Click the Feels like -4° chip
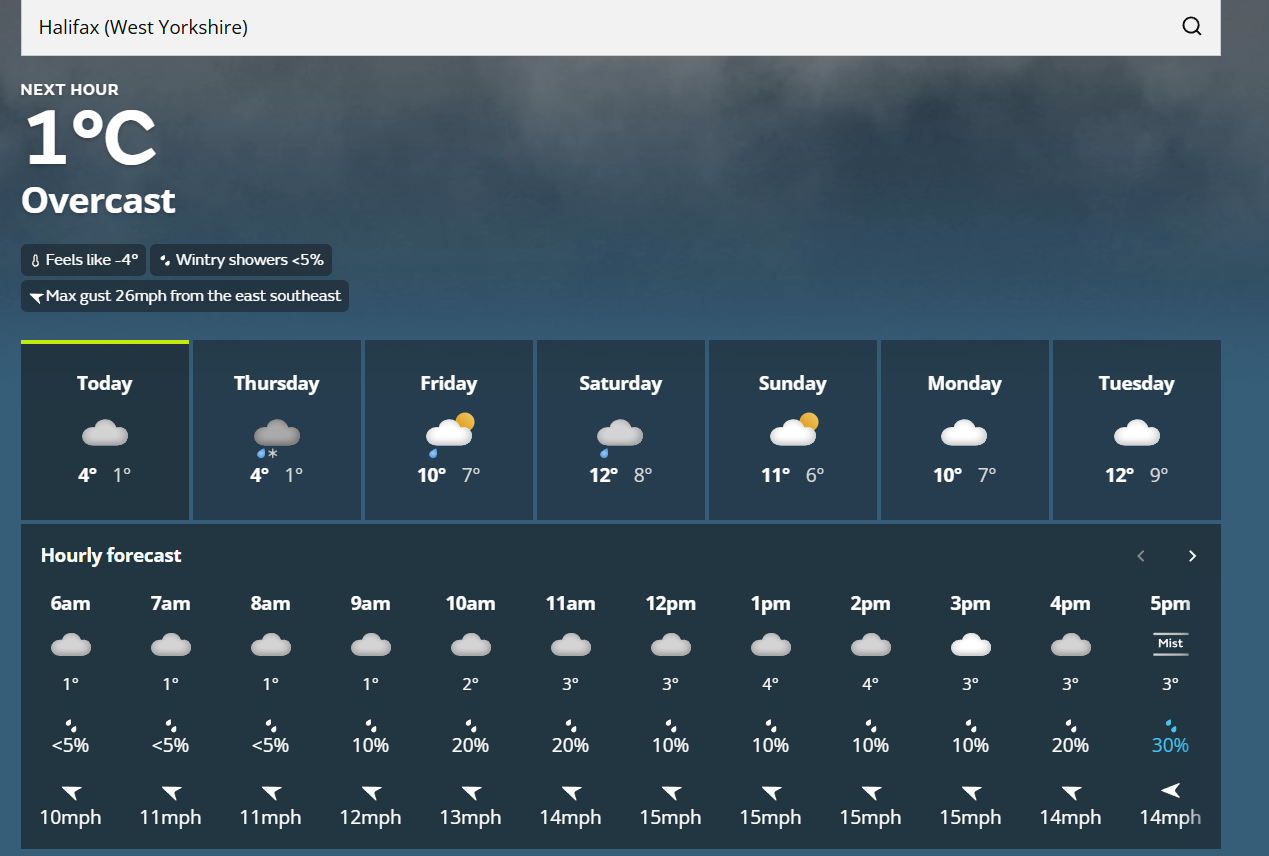The width and height of the screenshot is (1269, 856). pyautogui.click(x=84, y=260)
